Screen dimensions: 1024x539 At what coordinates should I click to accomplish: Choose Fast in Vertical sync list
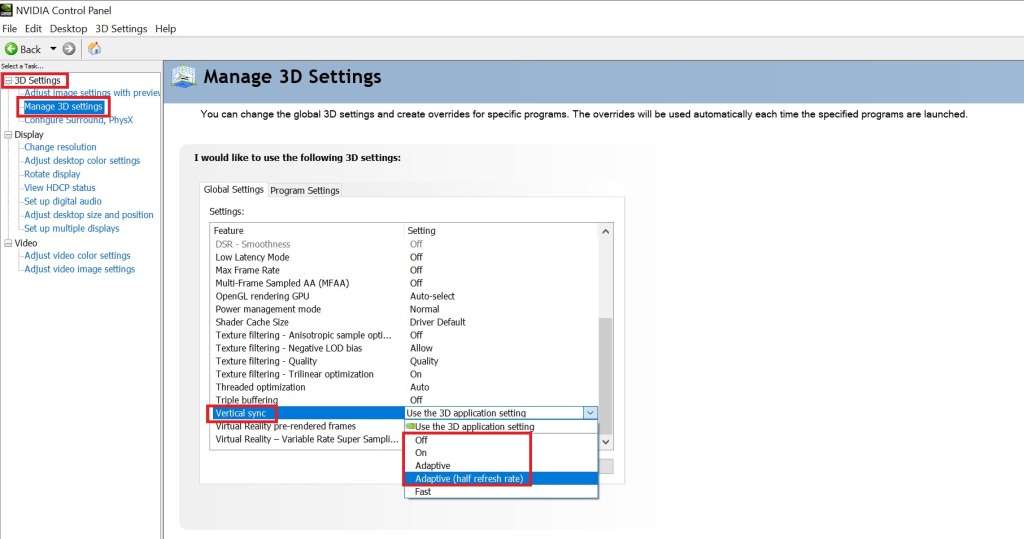501,492
